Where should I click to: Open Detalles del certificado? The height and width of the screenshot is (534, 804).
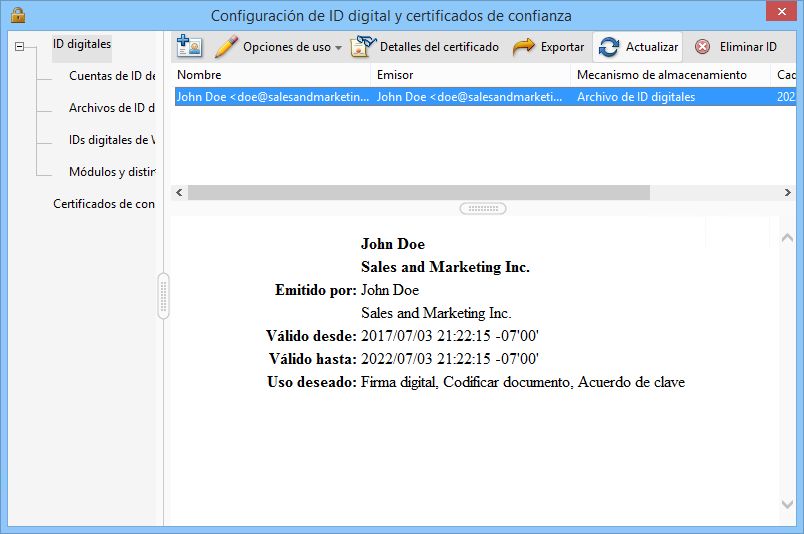[x=439, y=47]
